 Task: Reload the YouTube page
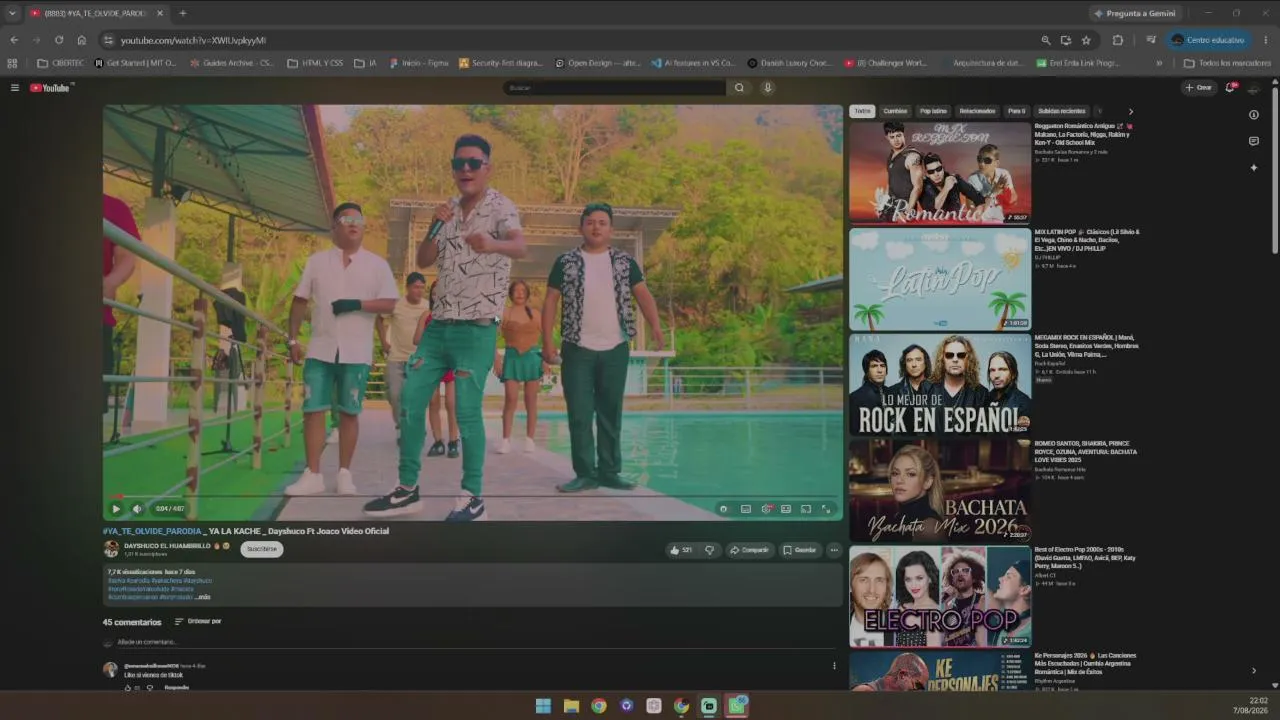point(59,40)
